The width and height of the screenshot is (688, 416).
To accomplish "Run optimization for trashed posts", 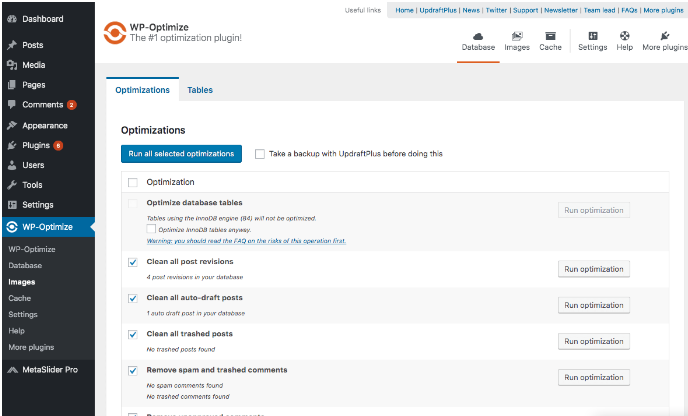I will click(594, 341).
